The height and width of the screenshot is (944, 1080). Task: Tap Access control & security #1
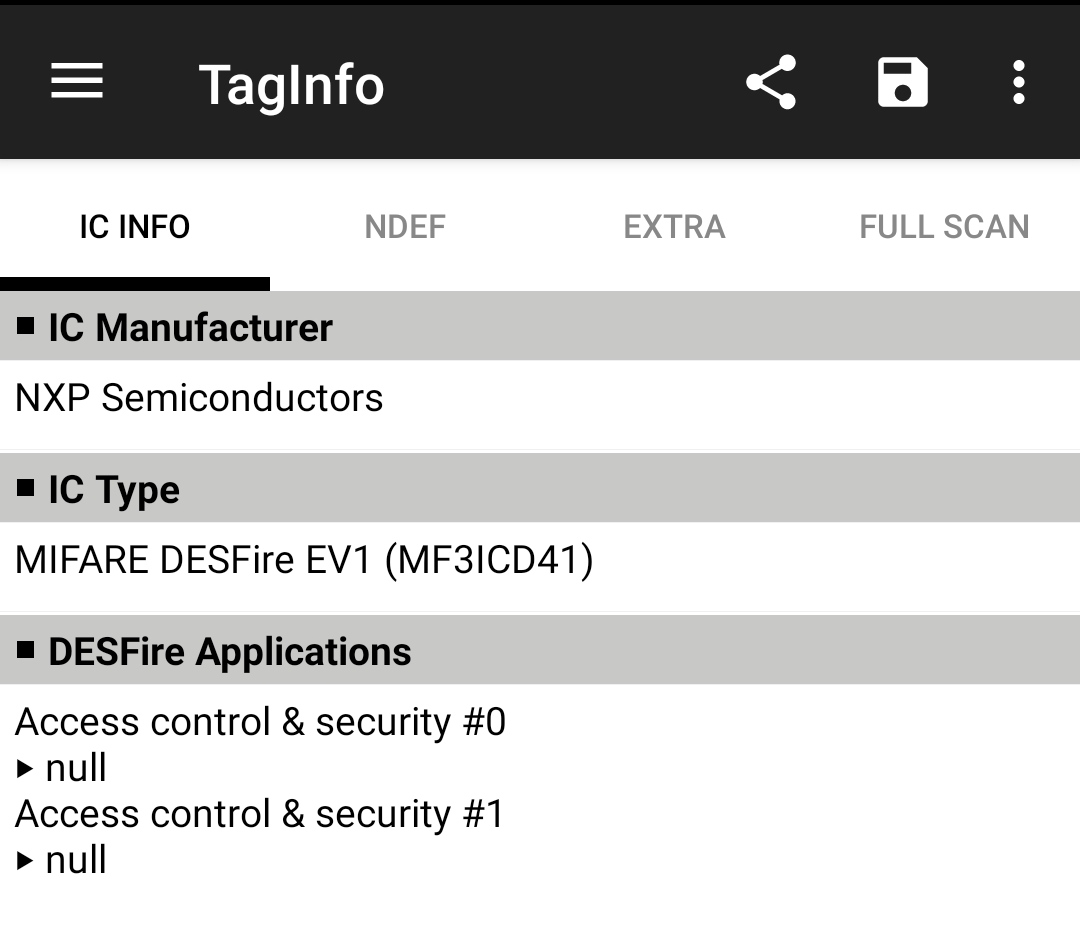pos(260,814)
